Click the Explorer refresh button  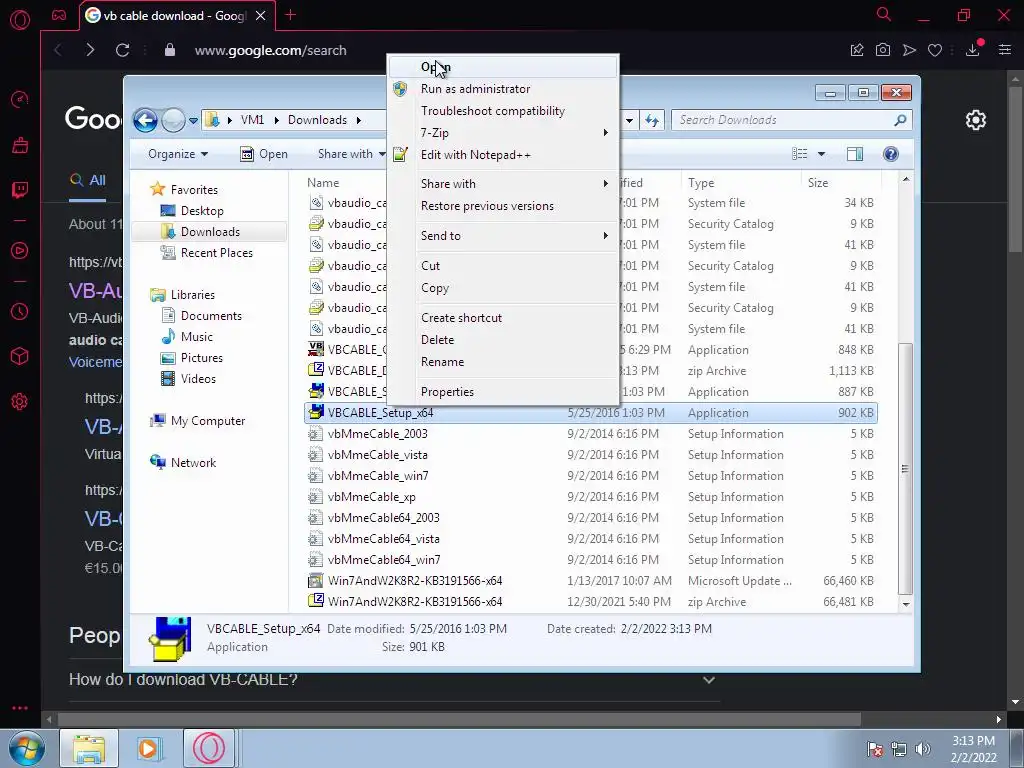(652, 120)
